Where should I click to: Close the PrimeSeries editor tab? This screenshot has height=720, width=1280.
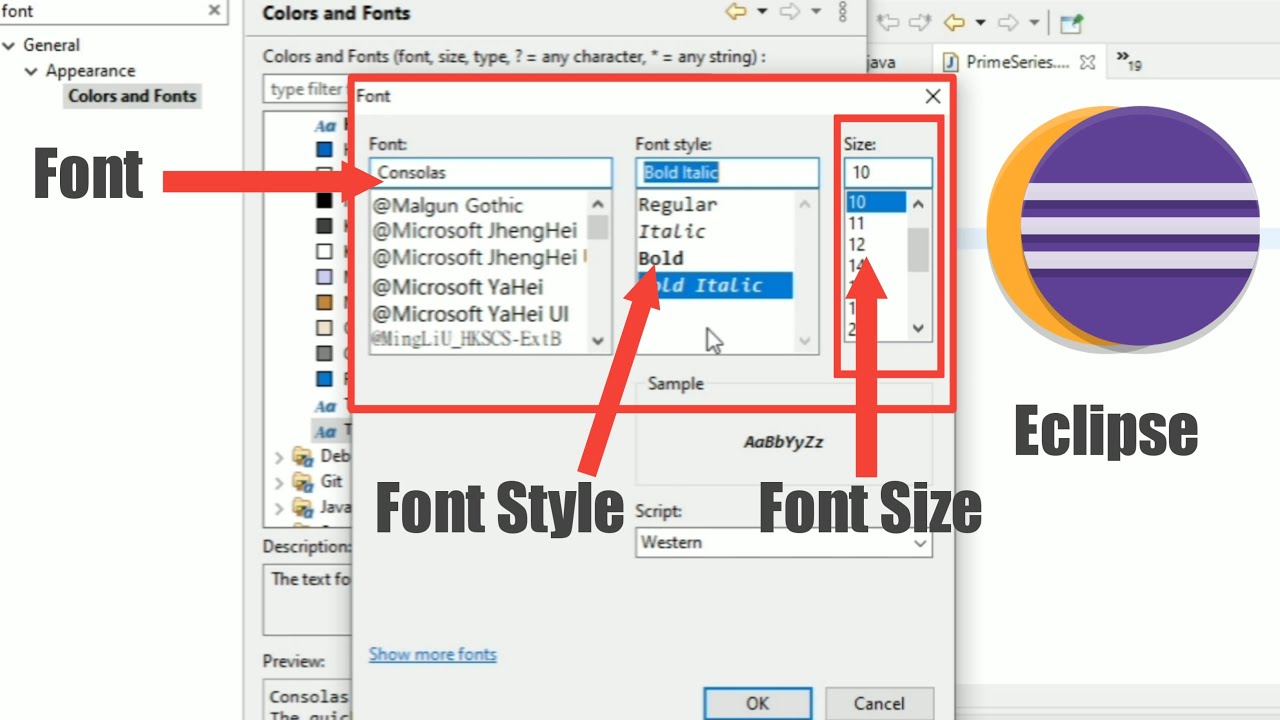(1087, 62)
